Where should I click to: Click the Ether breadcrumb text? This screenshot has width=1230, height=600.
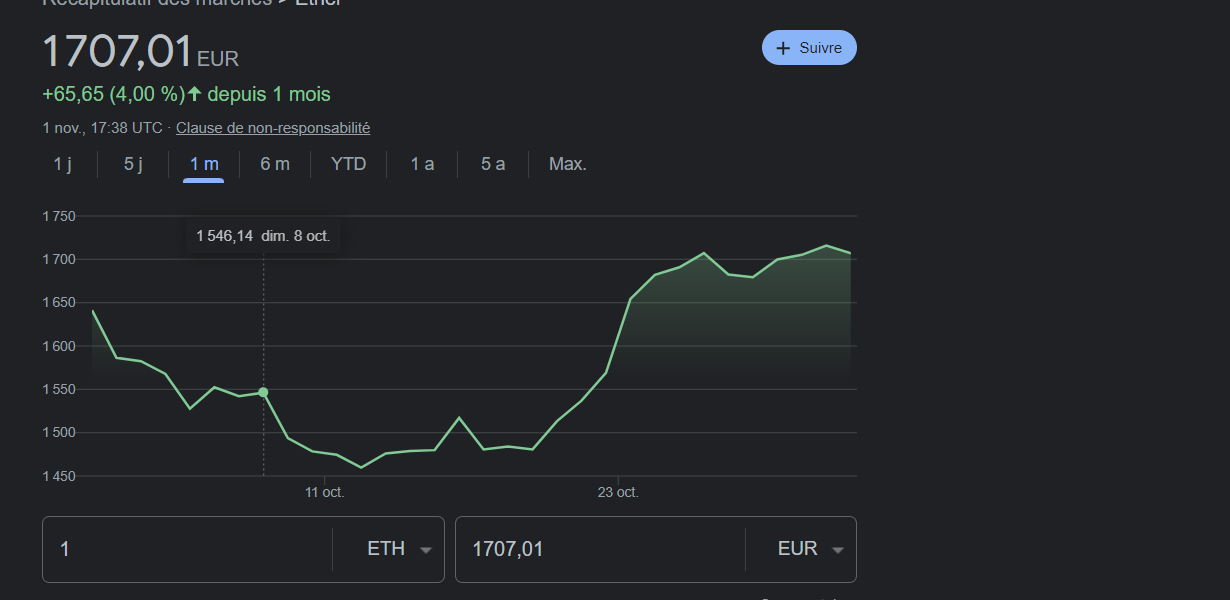(318, 3)
